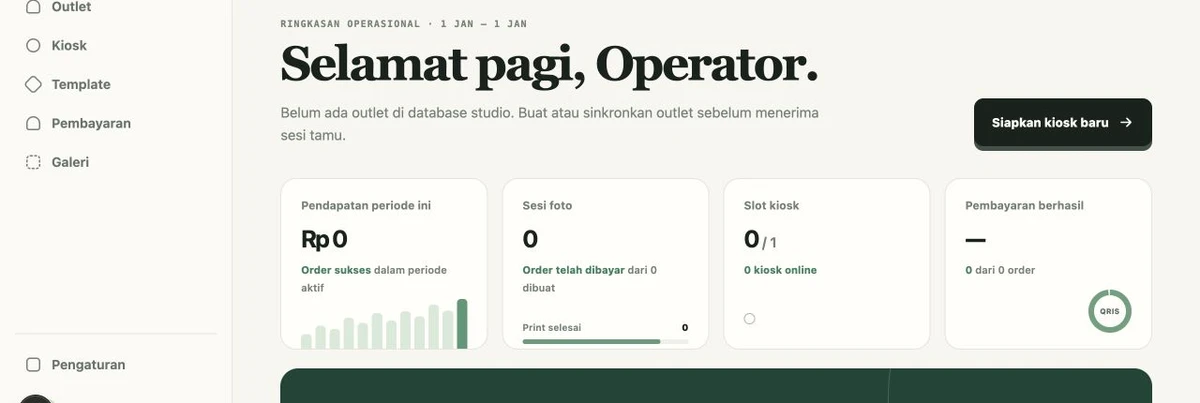Click the Kiosk circle icon

pos(33,45)
